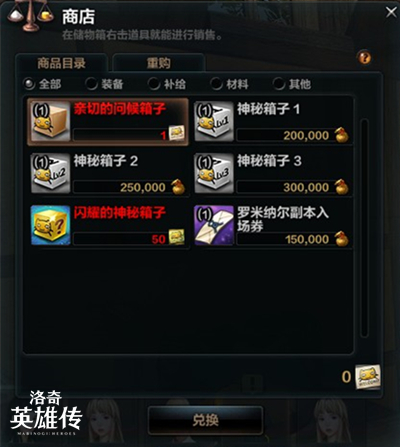Open the orange question mark help icon
Image resolution: width=400 pixels, height=447 pixels.
pyautogui.click(x=364, y=58)
